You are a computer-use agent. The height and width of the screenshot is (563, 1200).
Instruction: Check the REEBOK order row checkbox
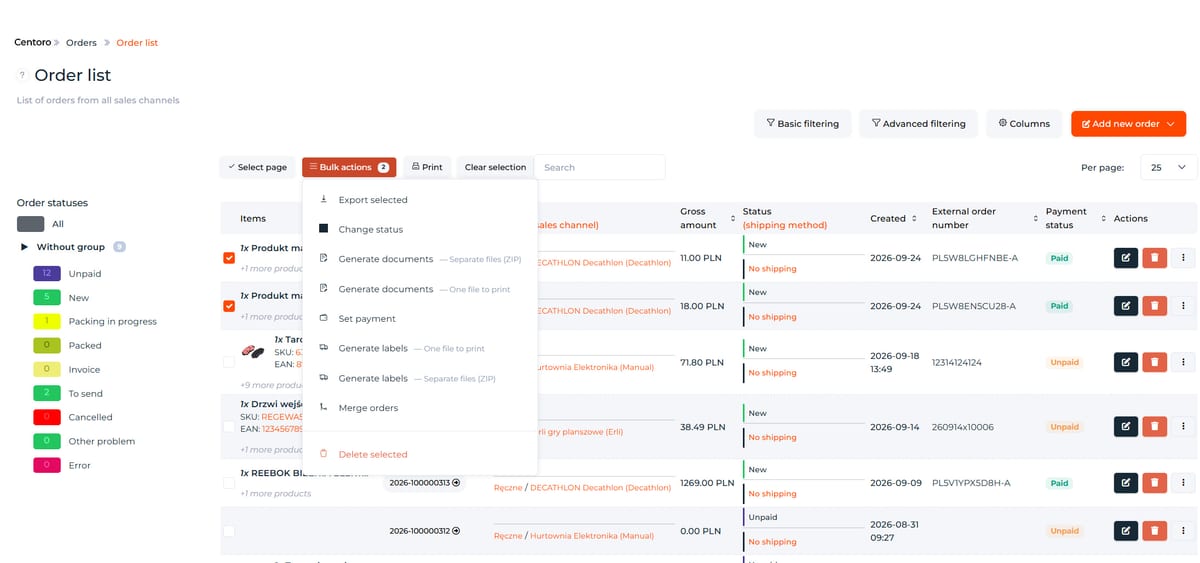coord(229,483)
